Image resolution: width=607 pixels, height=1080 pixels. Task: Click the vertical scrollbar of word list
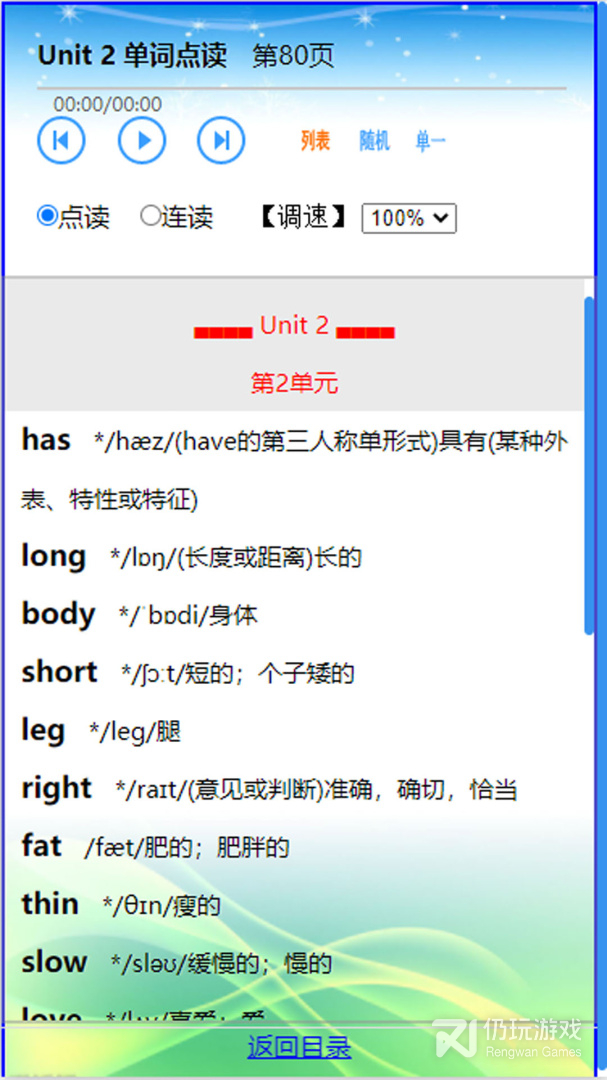pyautogui.click(x=588, y=465)
